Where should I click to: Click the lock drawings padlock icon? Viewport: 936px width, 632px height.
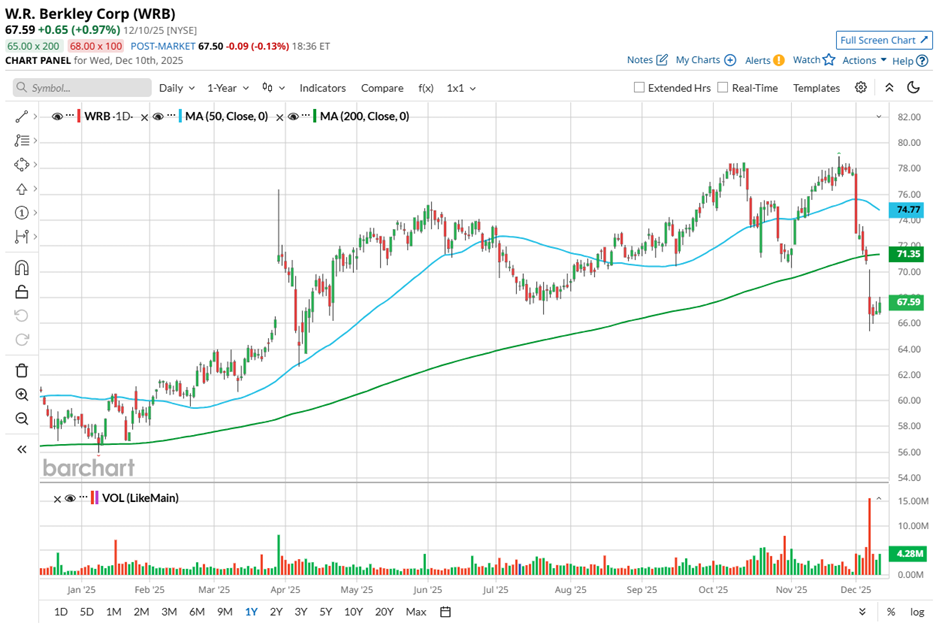point(21,293)
